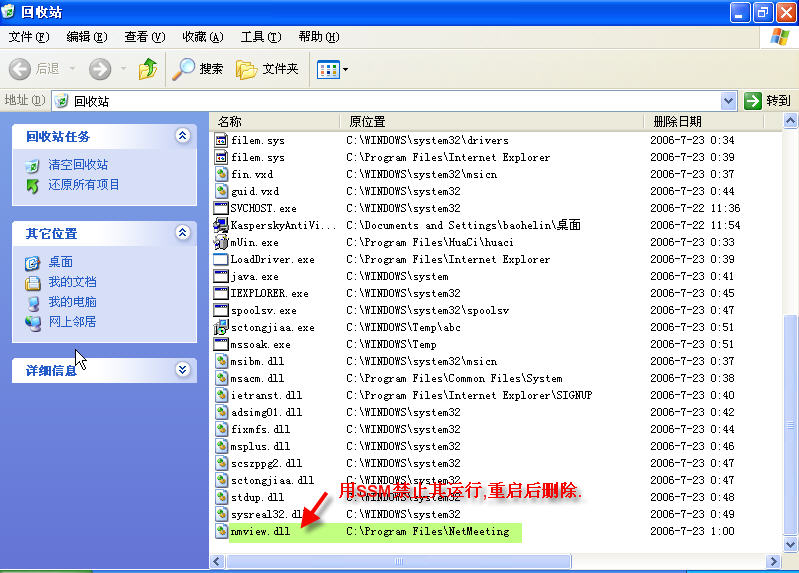The width and height of the screenshot is (799, 573).
Task: Click the Forward arrow toolbar icon
Action: point(100,69)
